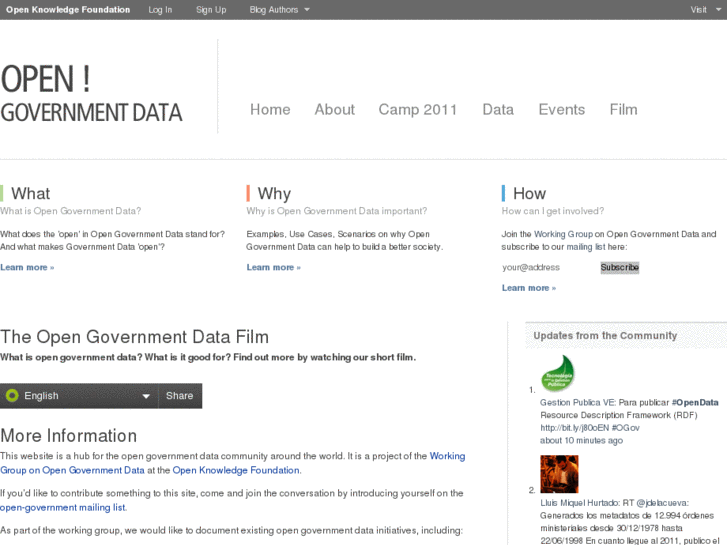This screenshot has height=545, width=727.
Task: Open the open-government mailing list link
Action: 63,508
